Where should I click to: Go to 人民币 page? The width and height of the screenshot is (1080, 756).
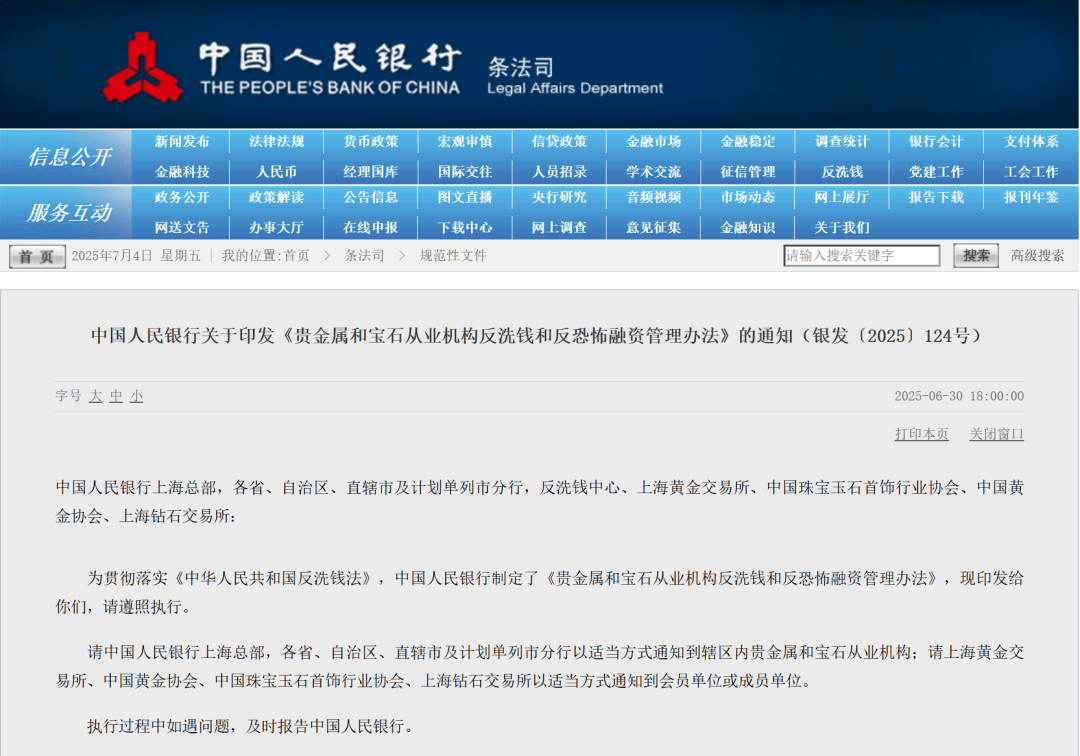coord(276,172)
